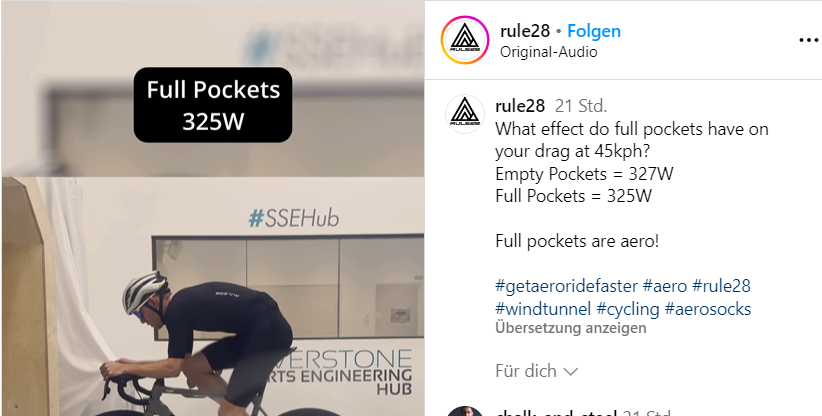Open the three-dot more options menu
The width and height of the screenshot is (822, 416).
point(808,40)
